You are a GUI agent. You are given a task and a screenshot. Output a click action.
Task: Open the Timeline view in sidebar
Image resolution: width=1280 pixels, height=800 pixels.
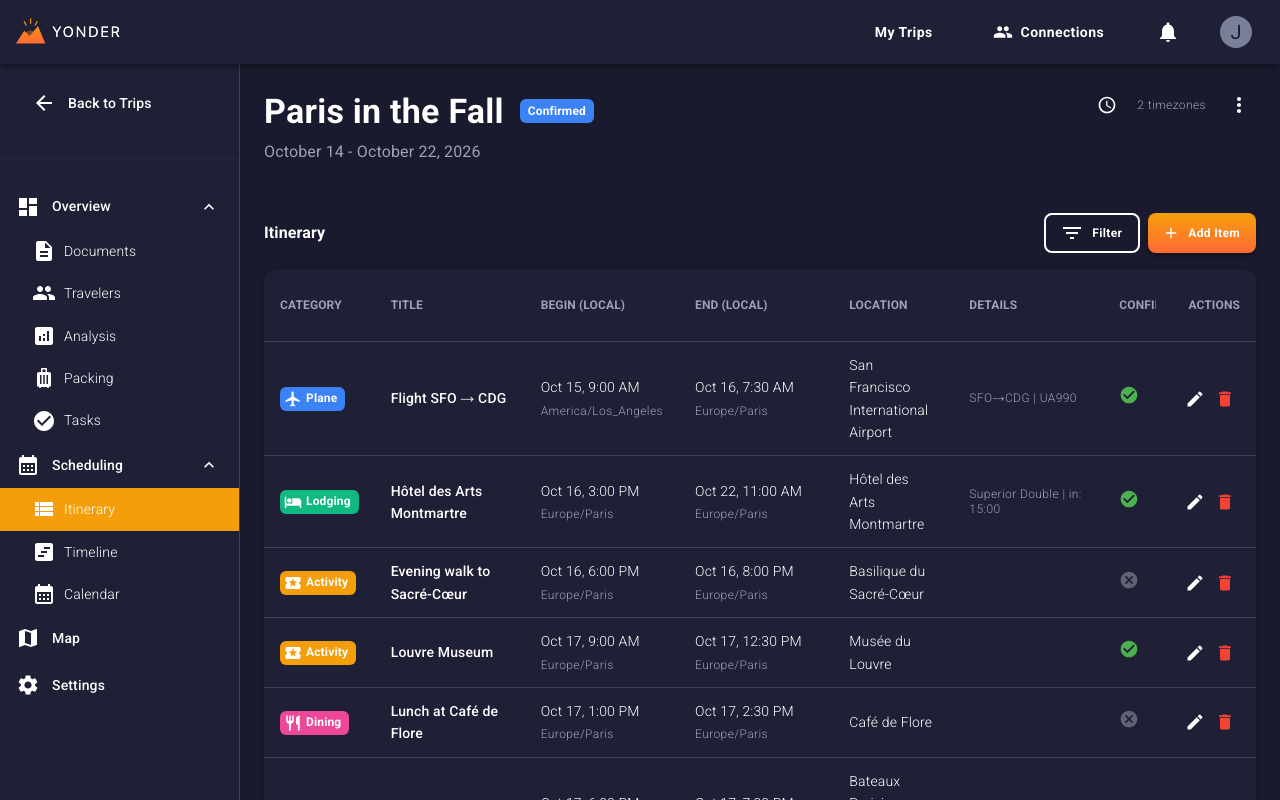click(x=90, y=552)
